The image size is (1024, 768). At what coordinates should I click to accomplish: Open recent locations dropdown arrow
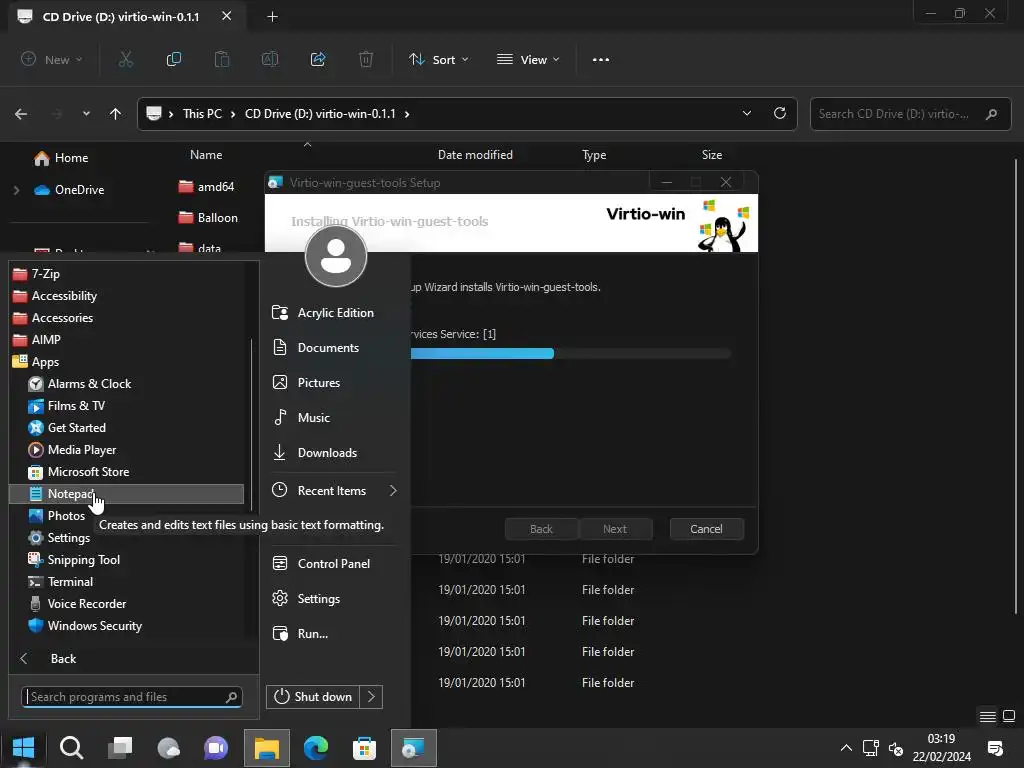coord(86,114)
